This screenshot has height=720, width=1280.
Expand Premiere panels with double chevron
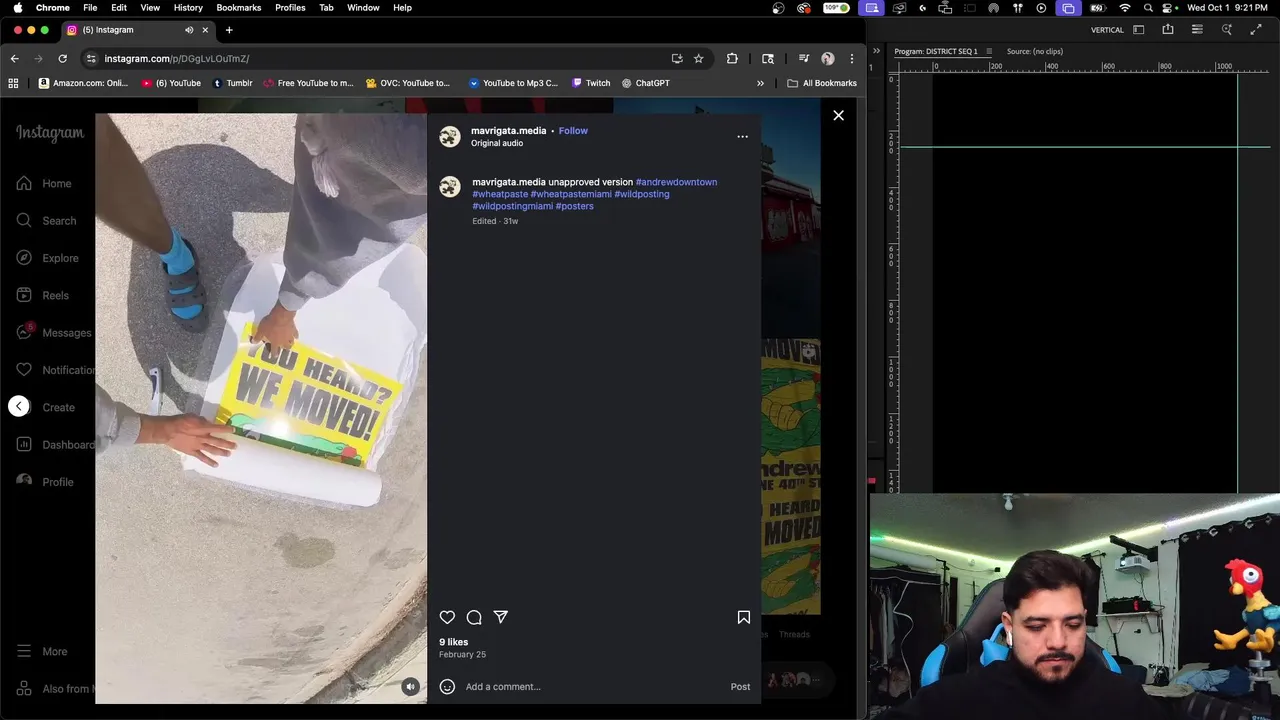pyautogui.click(x=876, y=51)
